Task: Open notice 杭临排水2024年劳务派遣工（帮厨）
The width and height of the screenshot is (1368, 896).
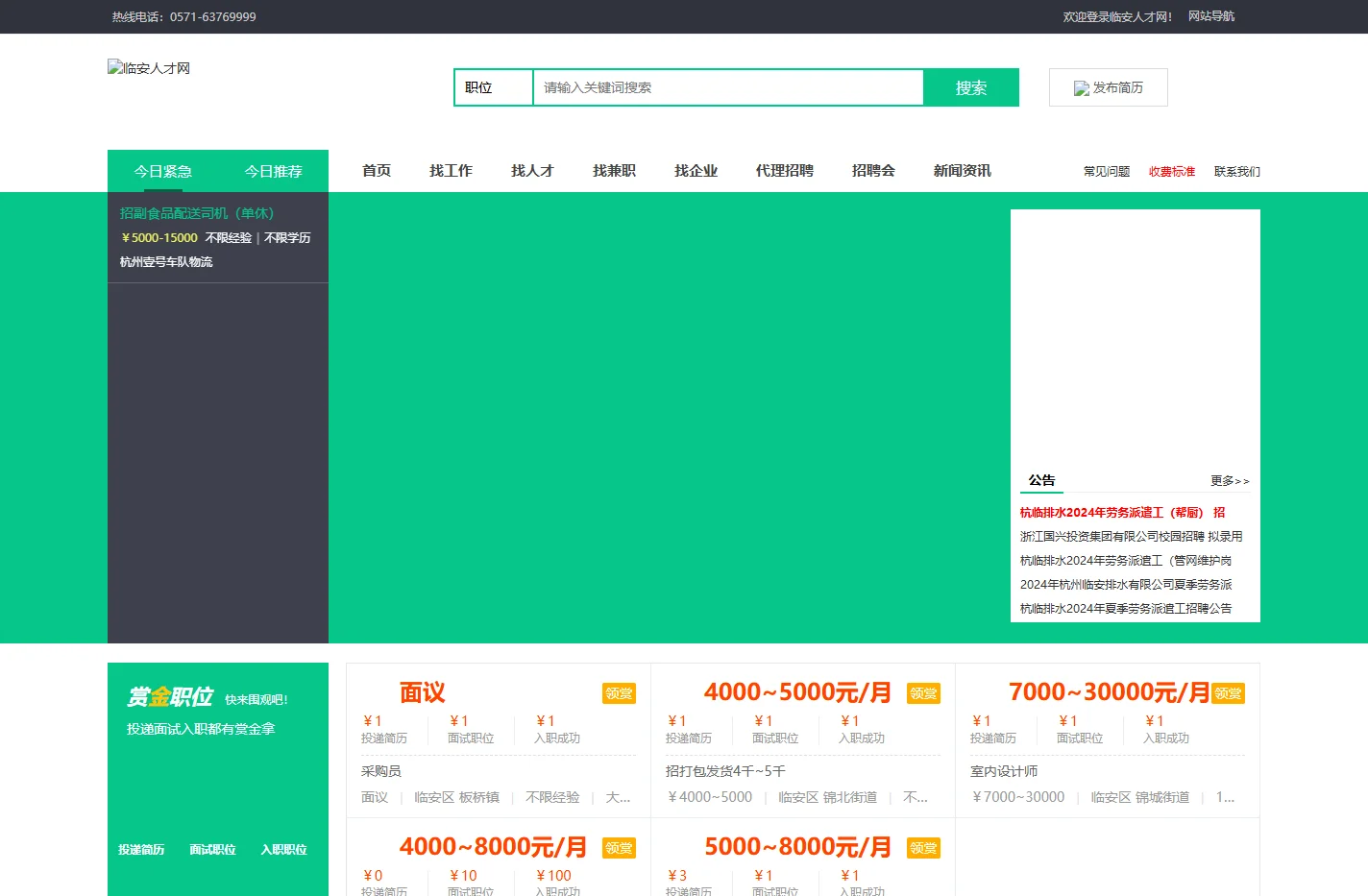Action: [x=1122, y=513]
